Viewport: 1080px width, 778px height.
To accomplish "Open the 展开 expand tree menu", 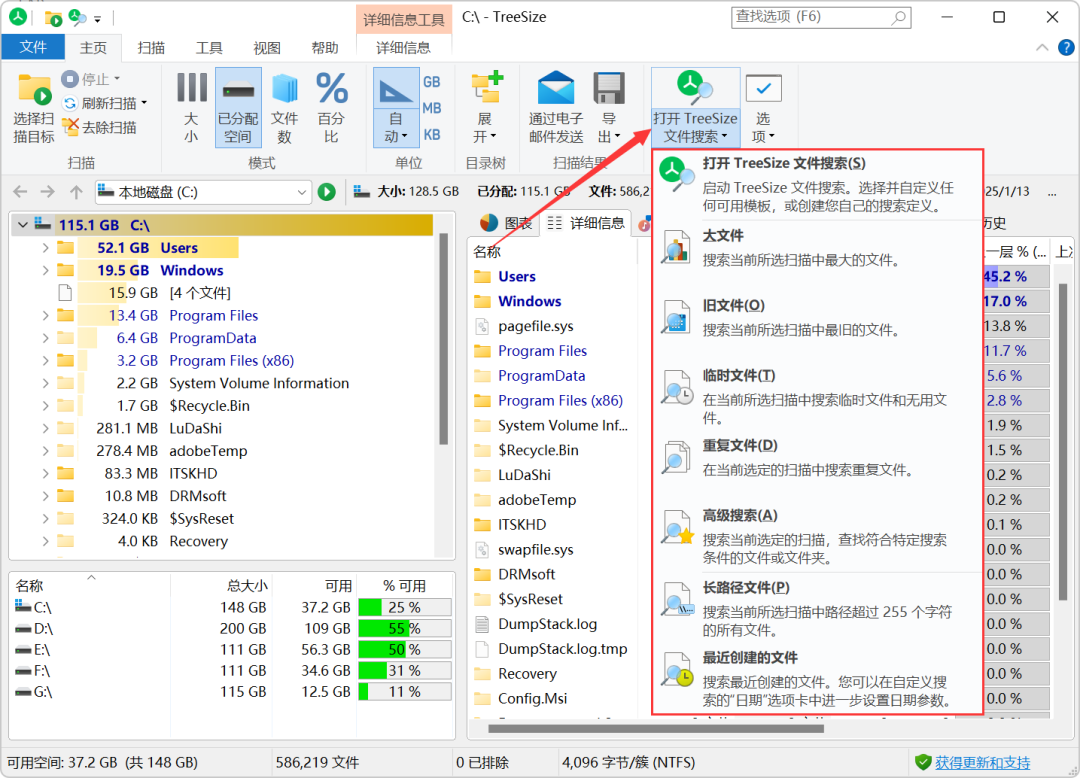I will [x=485, y=107].
